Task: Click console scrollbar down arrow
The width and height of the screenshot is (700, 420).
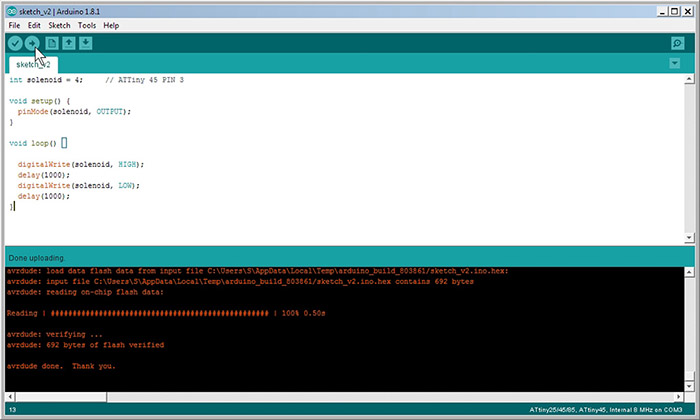Action: tap(689, 386)
